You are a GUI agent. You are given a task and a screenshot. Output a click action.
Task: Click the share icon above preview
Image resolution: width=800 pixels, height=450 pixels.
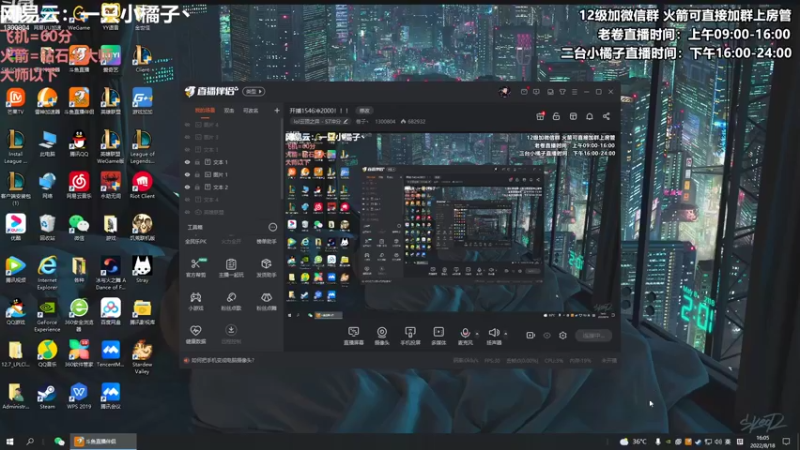(606, 116)
